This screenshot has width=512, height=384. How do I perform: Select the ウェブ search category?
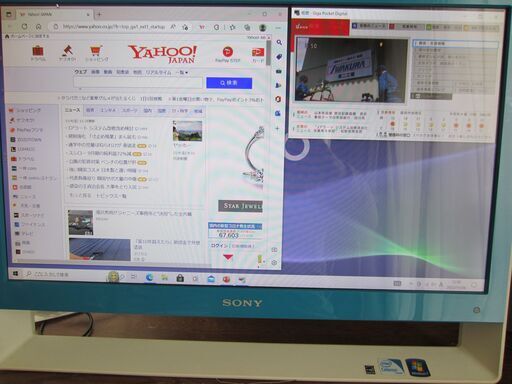coord(80,72)
